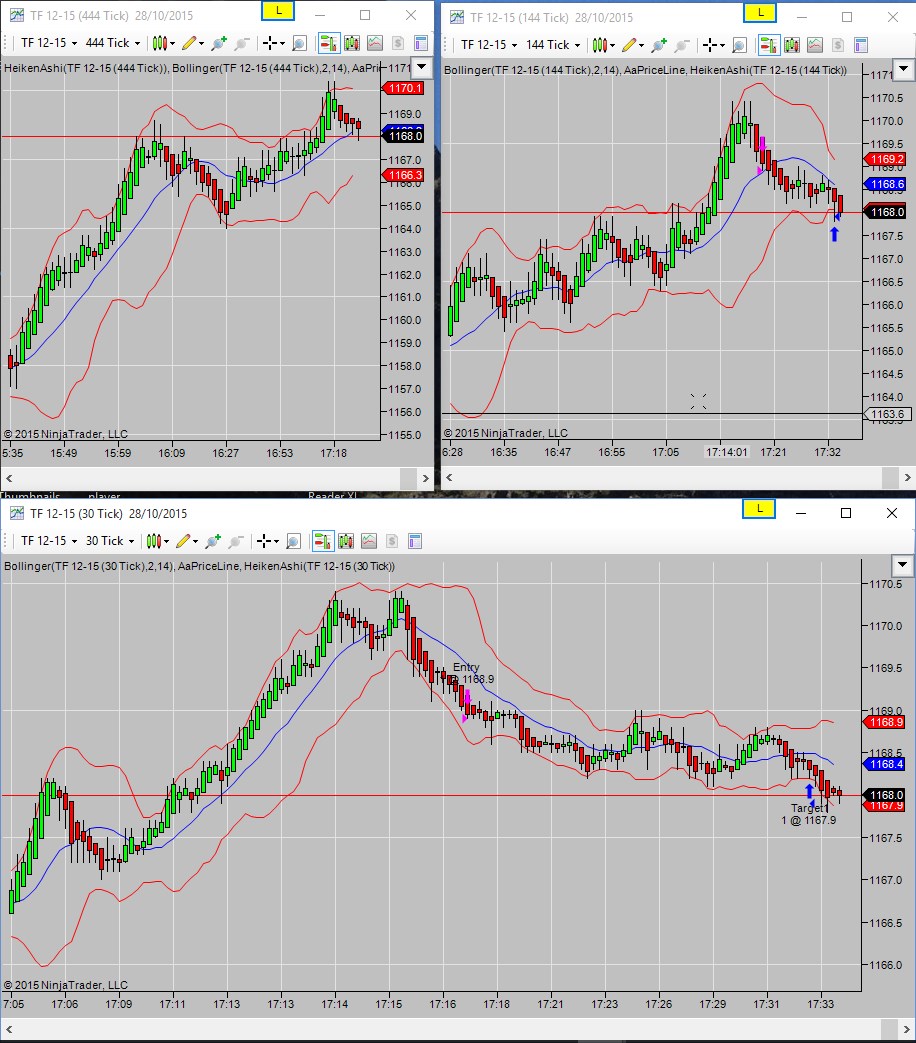Open chart style menu in 144 Tick window
Image resolution: width=916 pixels, height=1043 pixels.
click(x=603, y=45)
